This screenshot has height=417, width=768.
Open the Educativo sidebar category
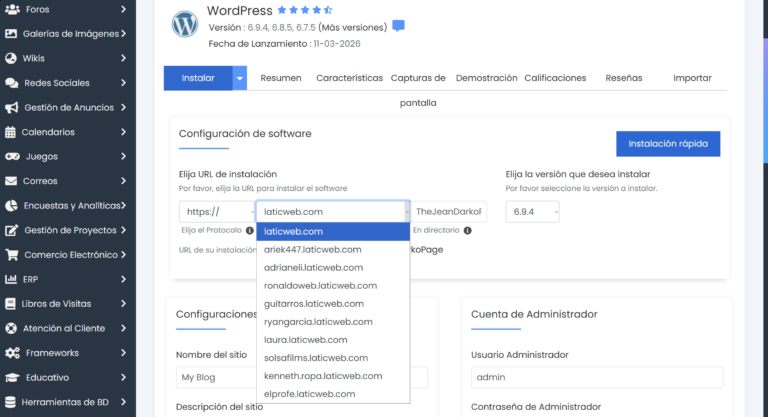68,377
